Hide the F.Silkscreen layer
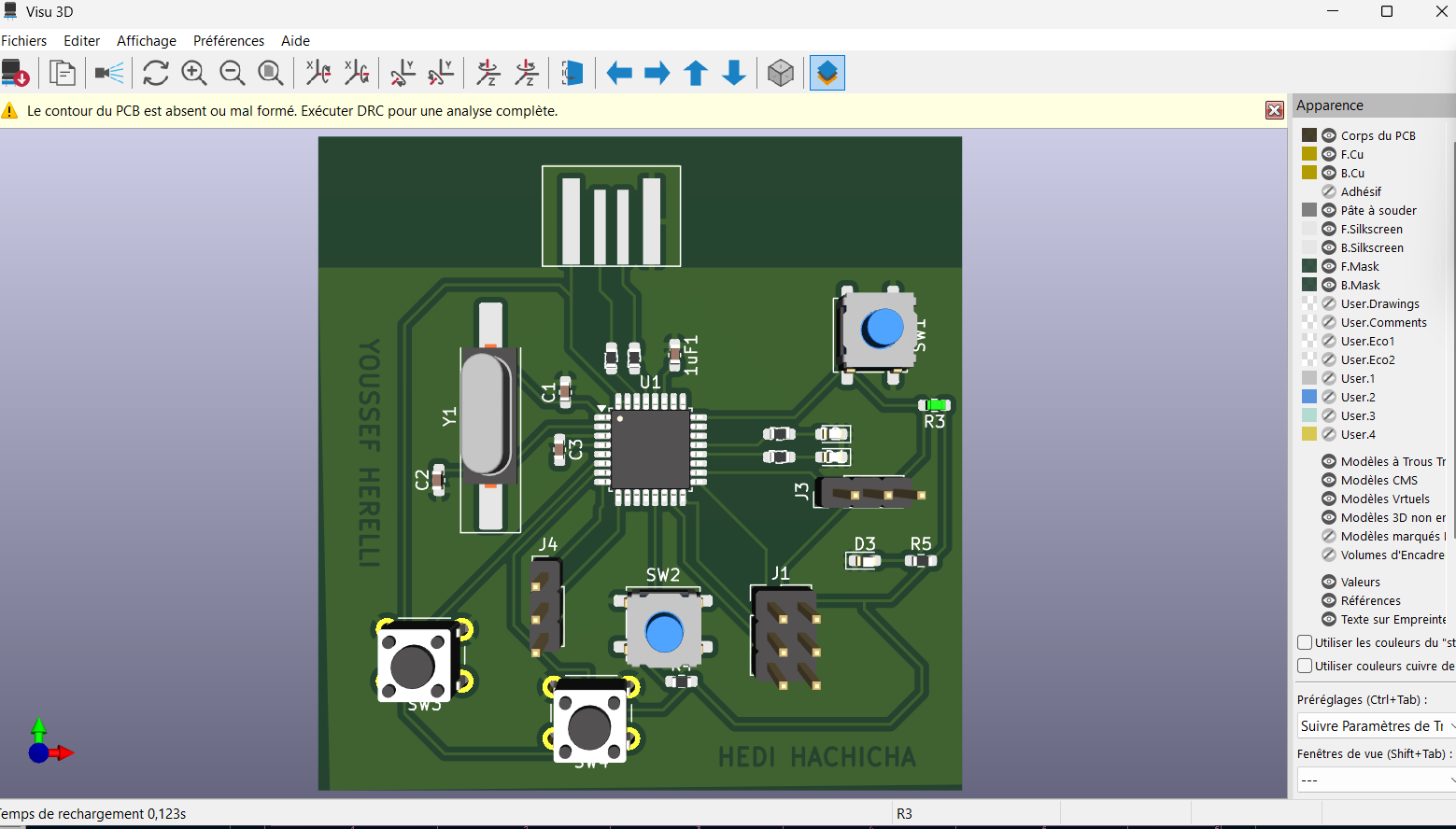Image resolution: width=1456 pixels, height=829 pixels. (x=1329, y=229)
